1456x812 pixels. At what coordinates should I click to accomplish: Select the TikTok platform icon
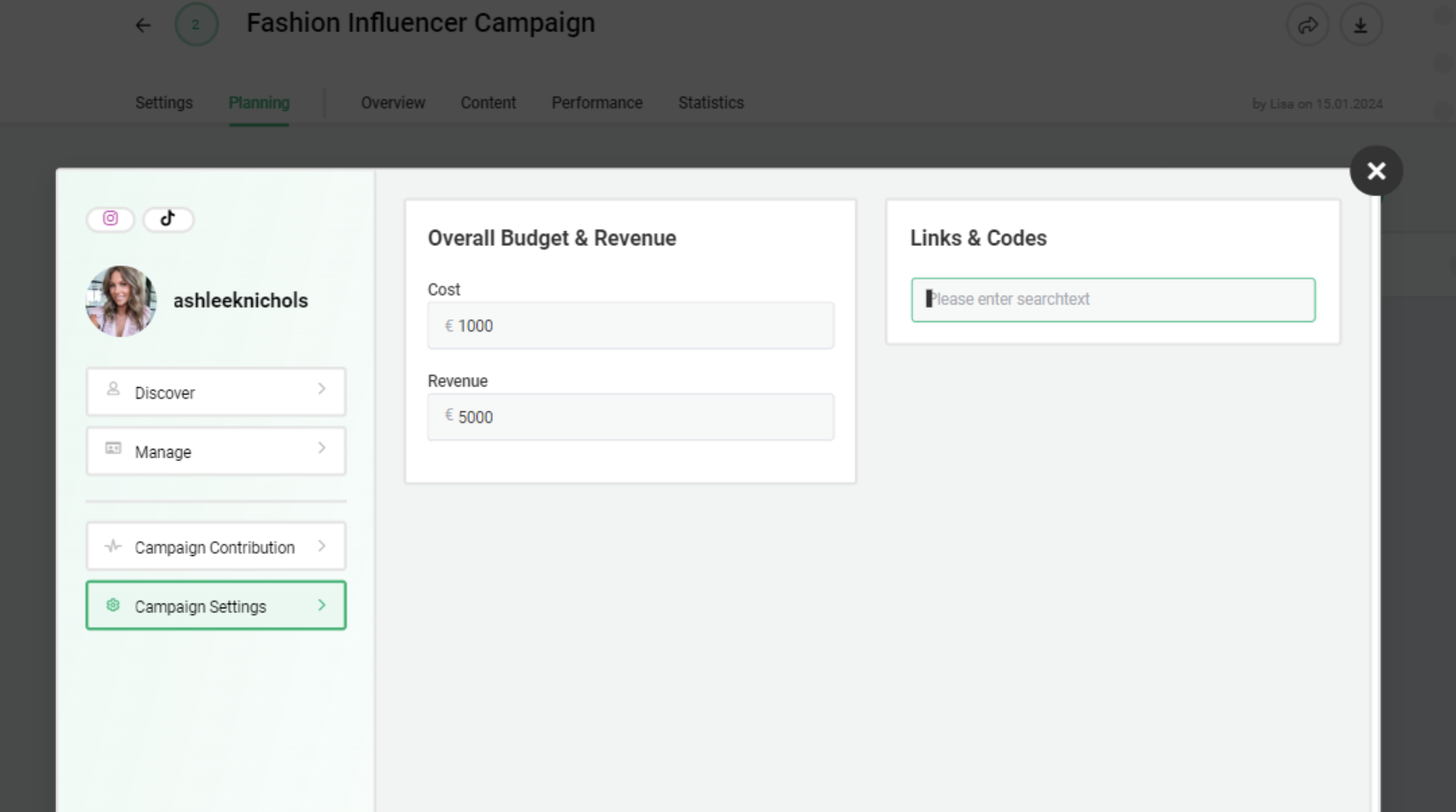(168, 219)
